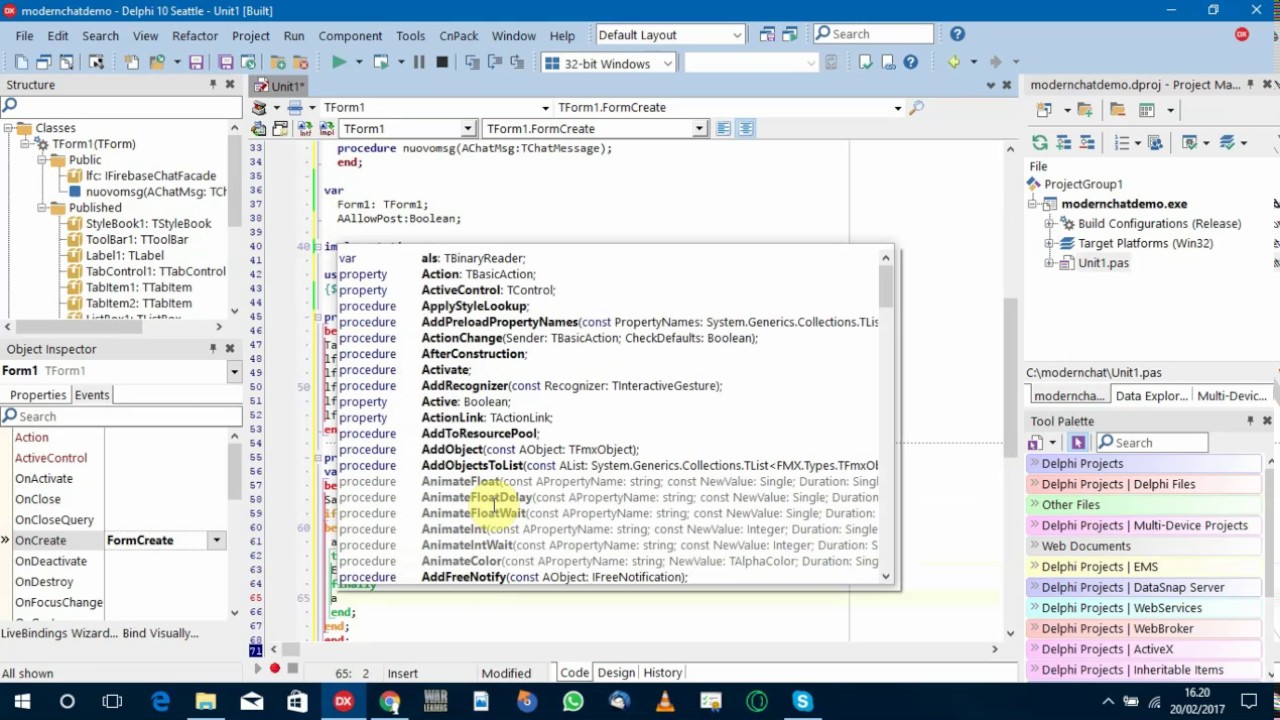This screenshot has width=1280, height=720.
Task: Select Unit1.pas in Project Manager
Action: [x=1103, y=263]
